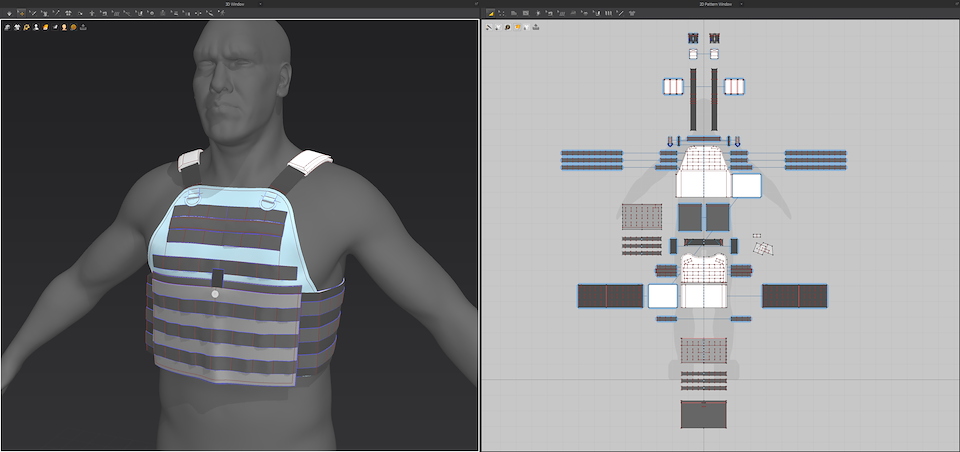The image size is (960, 452).
Task: Click the 2D Pattern Window title label
Action: pyautogui.click(x=717, y=4)
